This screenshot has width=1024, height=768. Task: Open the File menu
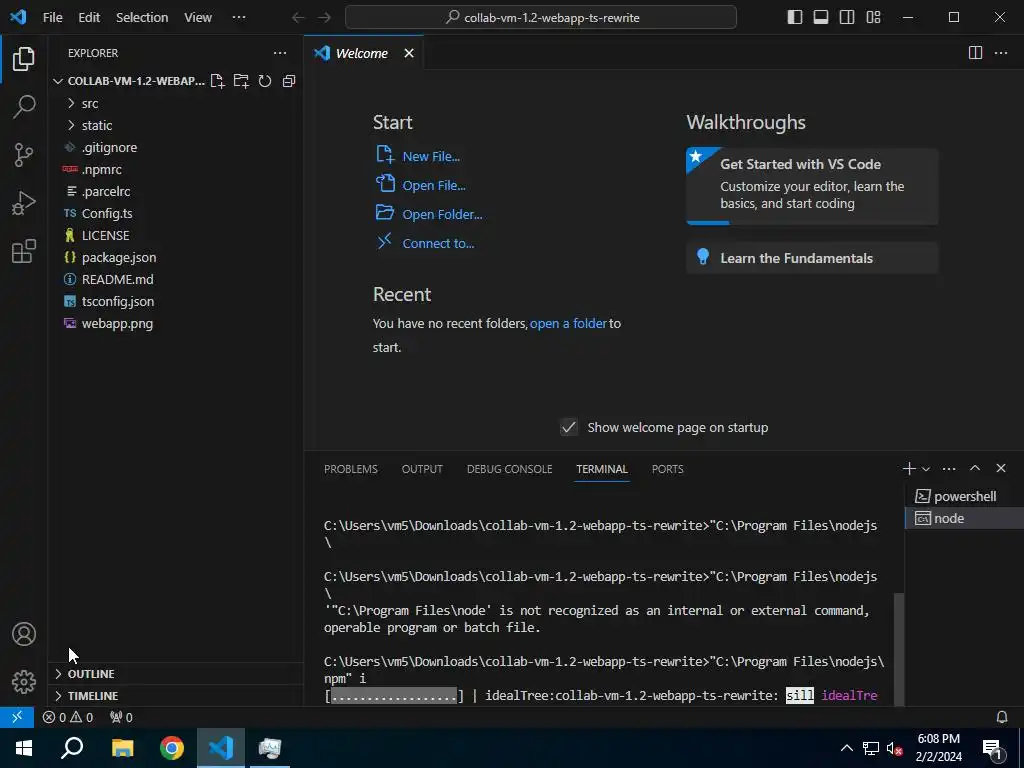(x=53, y=18)
